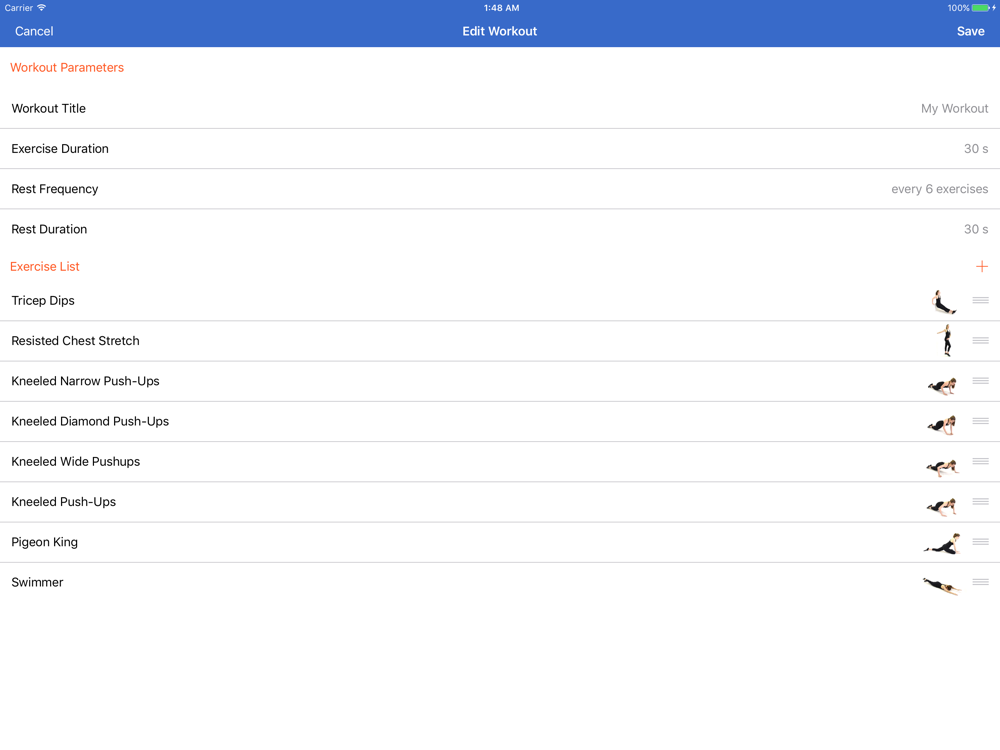Select the Tricep Dips exercise name
Screen dimensions: 1000x750
pyautogui.click(x=43, y=300)
